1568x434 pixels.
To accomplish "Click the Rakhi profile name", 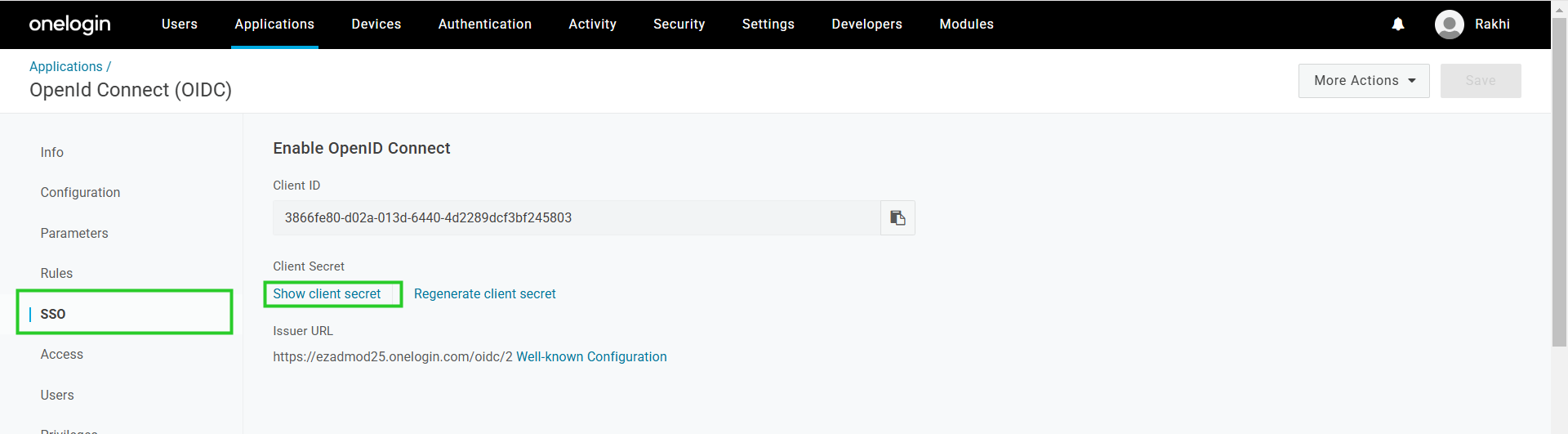I will click(x=1492, y=25).
